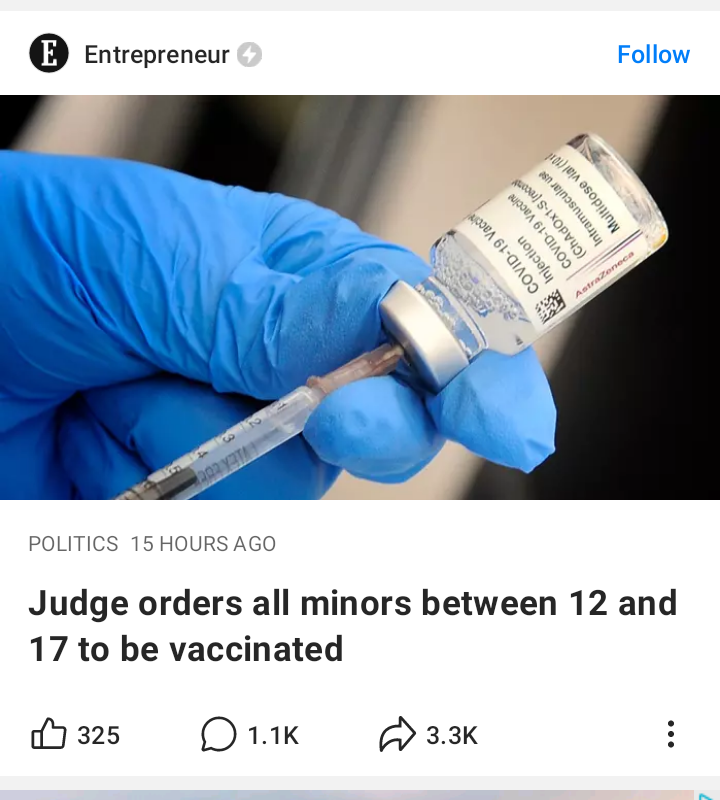Open the Entrepreneur publisher logo
Image resolution: width=720 pixels, height=800 pixels.
[x=48, y=53]
